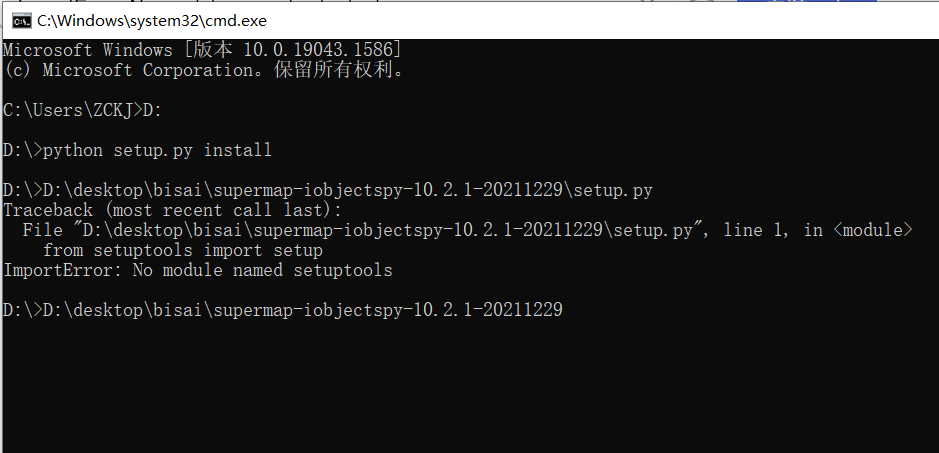939x453 pixels.
Task: Click the <module> text in traceback
Action: tap(873, 230)
